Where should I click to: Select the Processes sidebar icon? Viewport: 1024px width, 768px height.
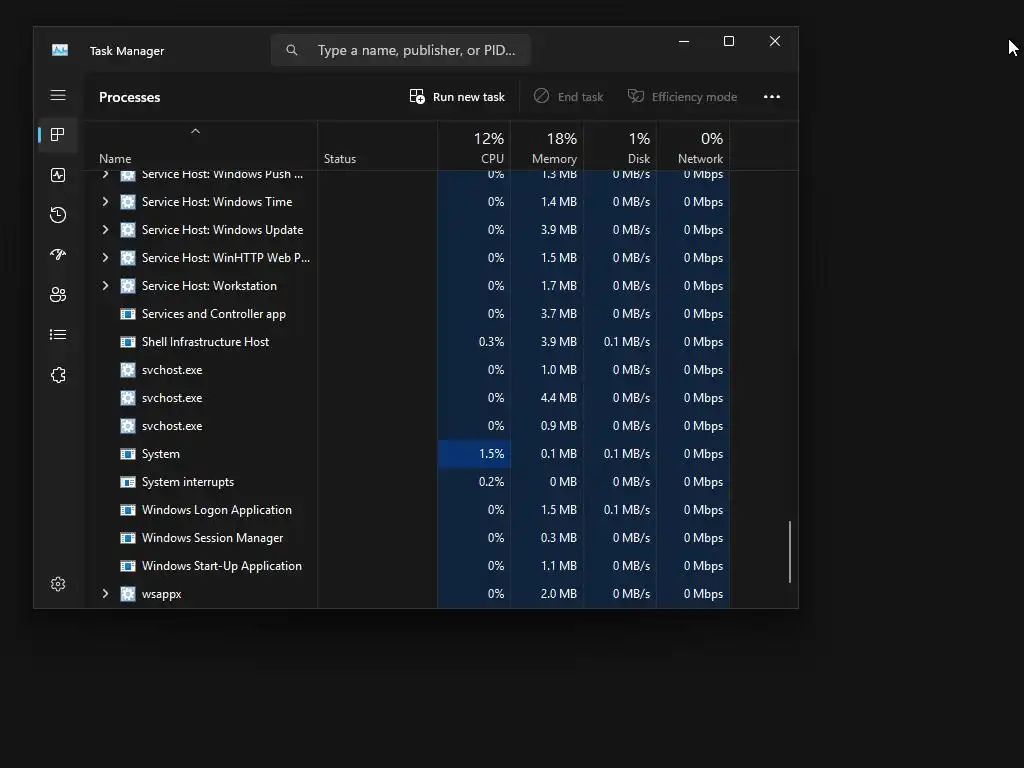pyautogui.click(x=58, y=135)
